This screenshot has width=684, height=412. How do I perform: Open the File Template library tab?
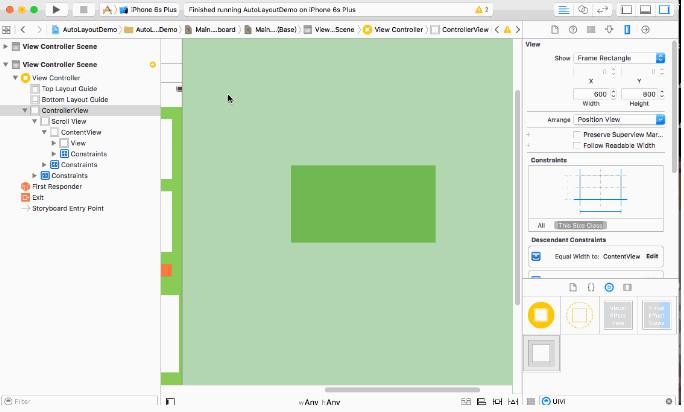coord(572,287)
